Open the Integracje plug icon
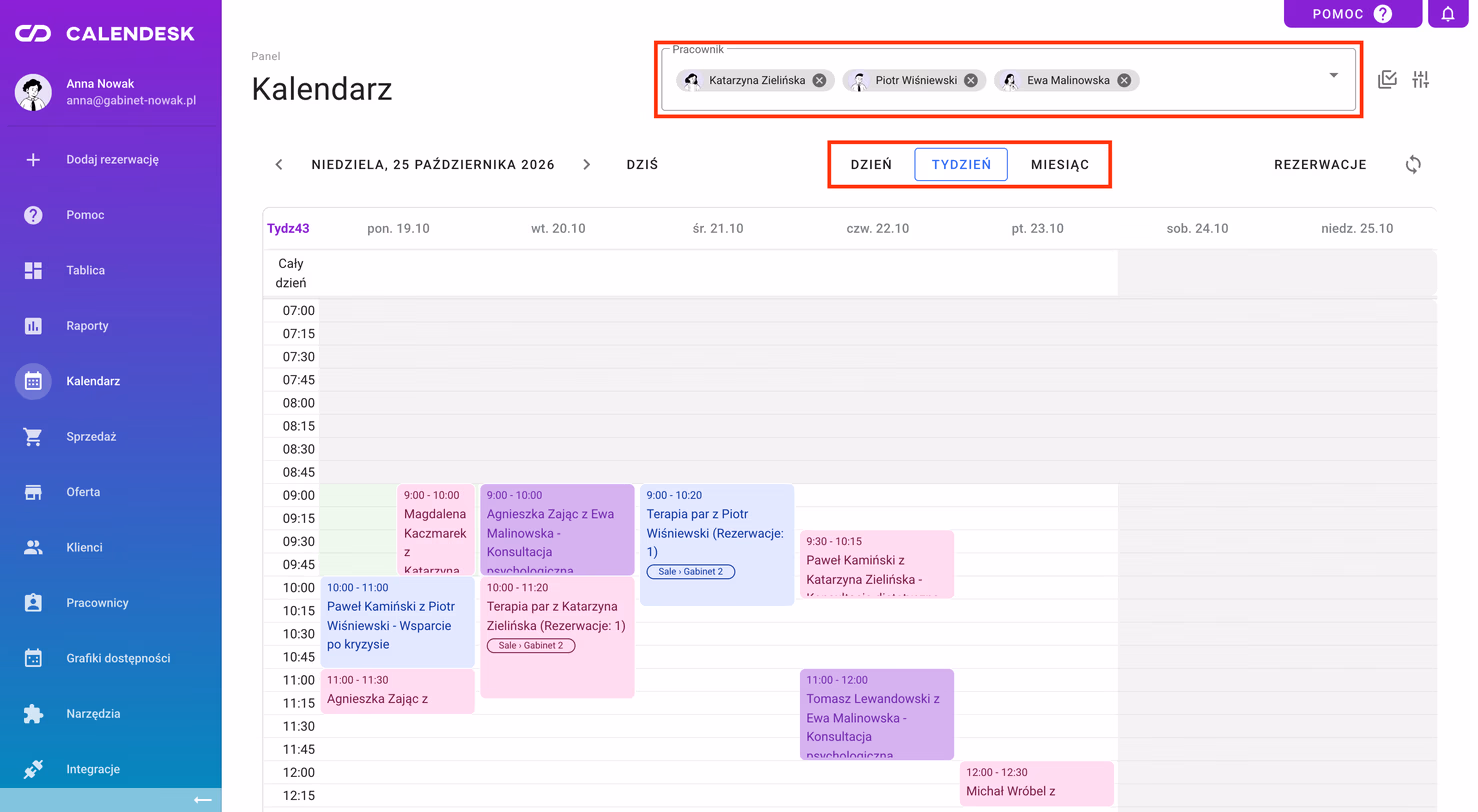 pyautogui.click(x=33, y=769)
